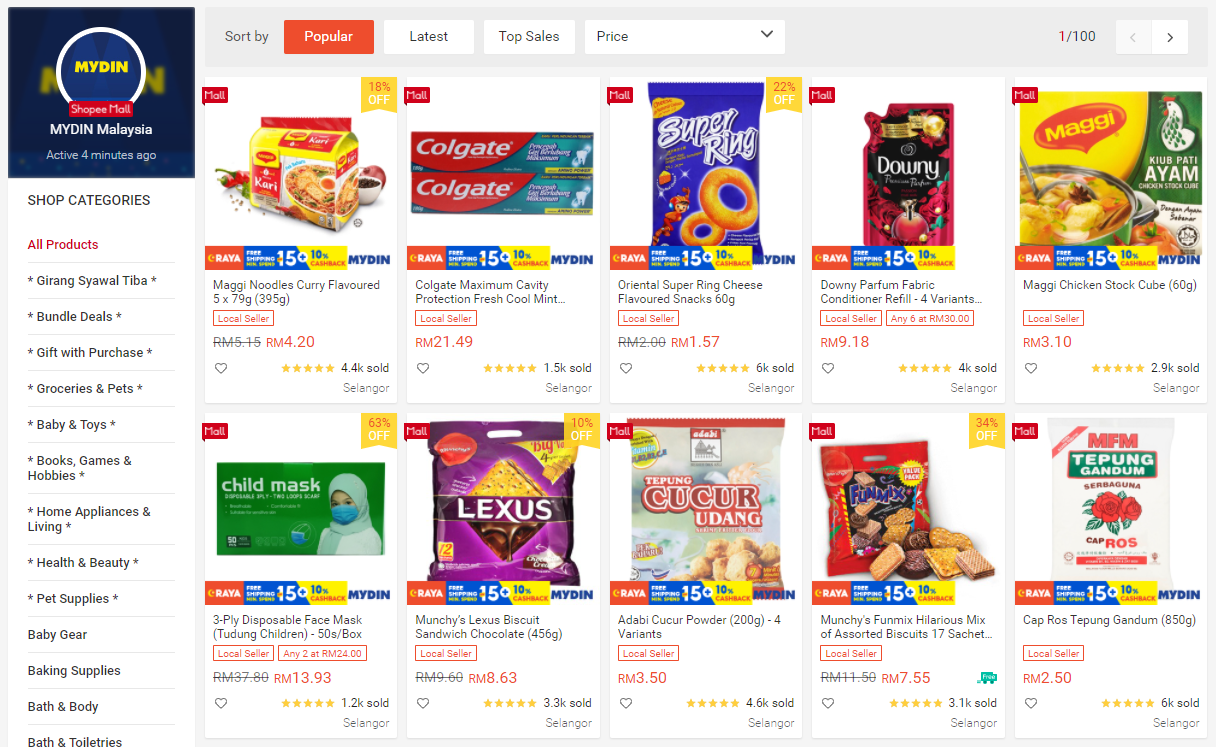The width and height of the screenshot is (1216, 747).
Task: Sort by Popular button
Action: 329,37
